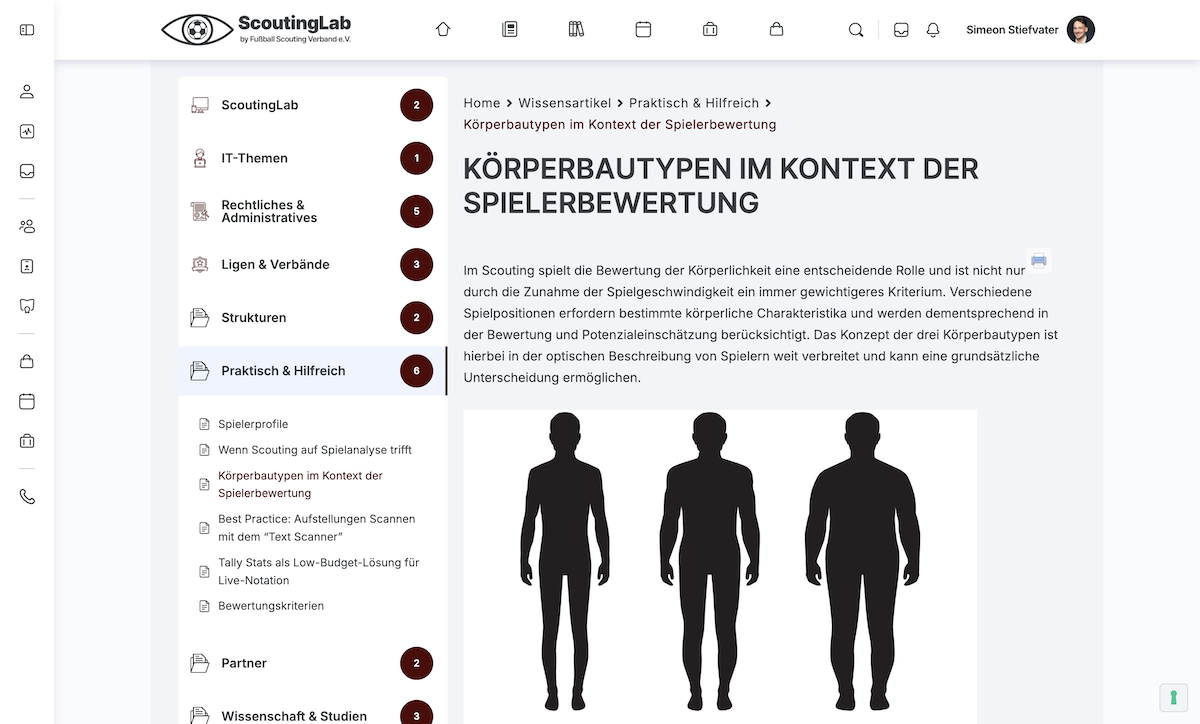Click the phone icon in left sidebar
The height and width of the screenshot is (724, 1200).
pyautogui.click(x=27, y=496)
